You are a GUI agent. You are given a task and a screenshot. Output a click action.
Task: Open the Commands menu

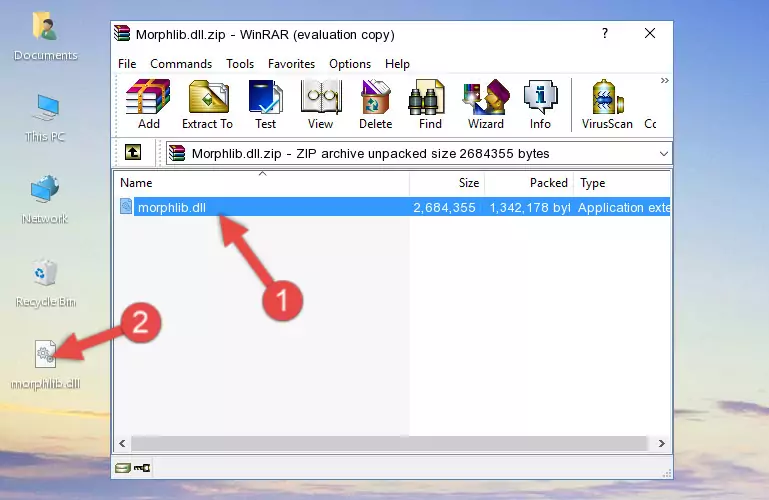(181, 64)
